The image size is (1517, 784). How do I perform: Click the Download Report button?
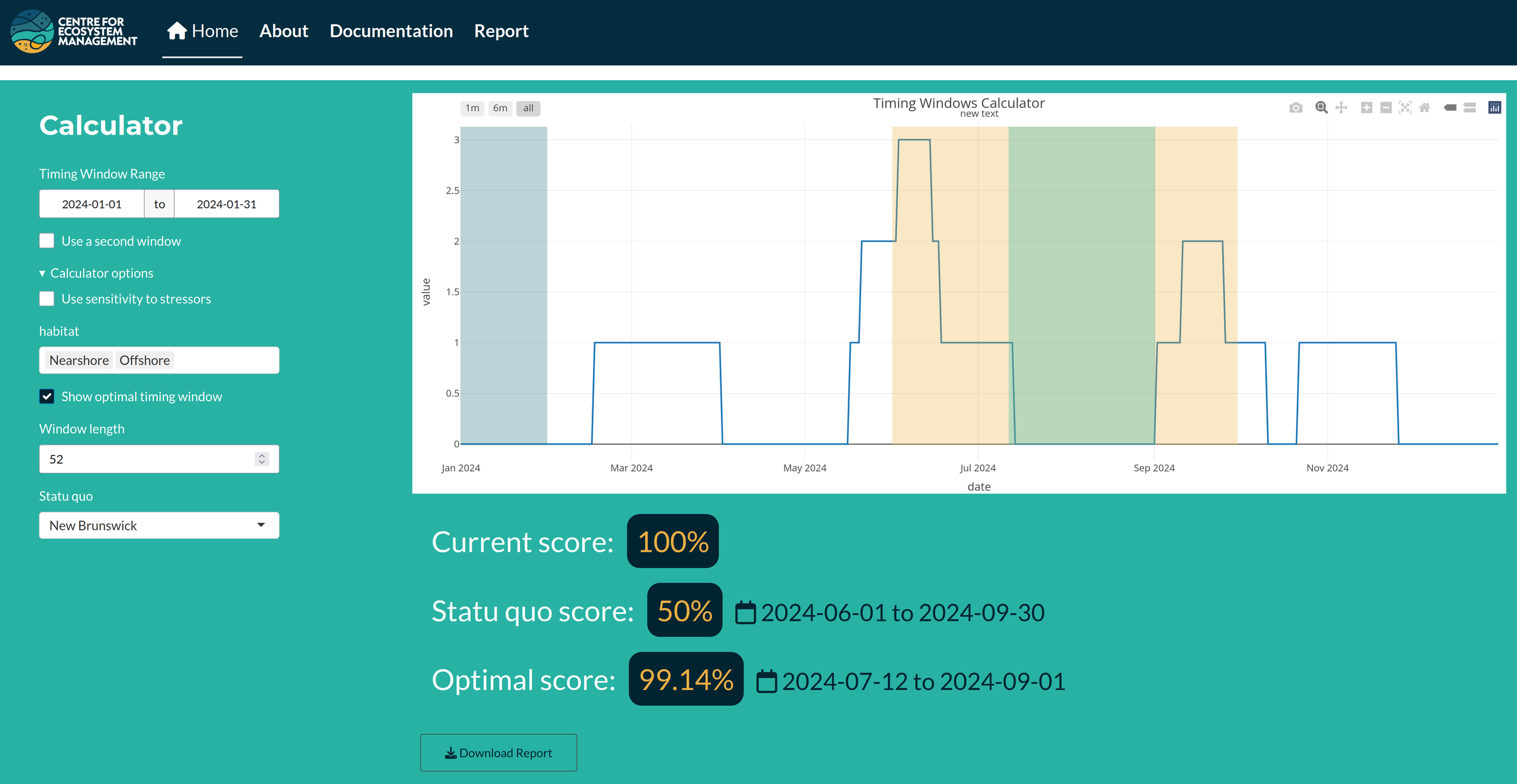pyautogui.click(x=498, y=752)
